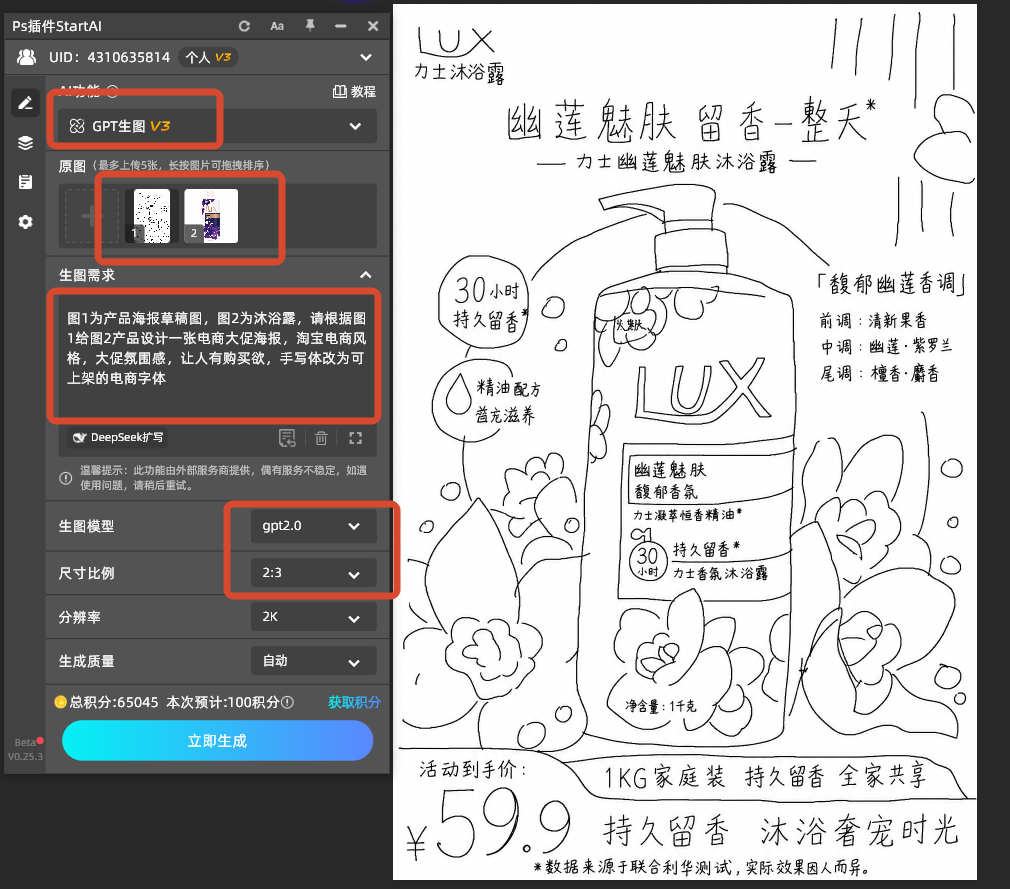This screenshot has width=1010, height=889.
Task: Click the info icon beside 温馨提示
Action: tap(65, 478)
